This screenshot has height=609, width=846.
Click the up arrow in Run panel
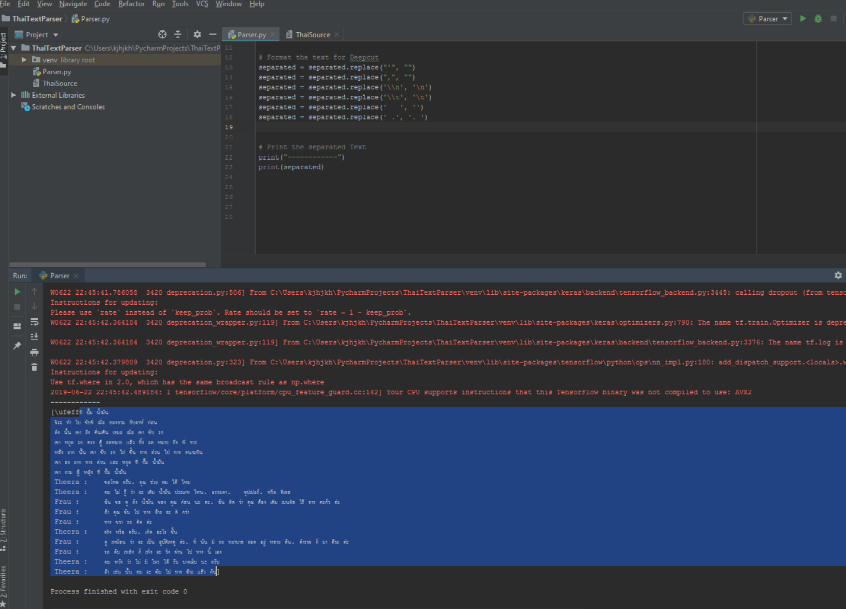(35, 292)
